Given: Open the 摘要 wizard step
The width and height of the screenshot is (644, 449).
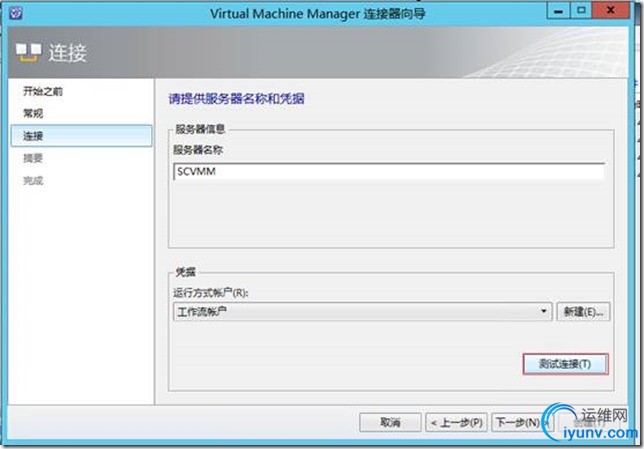Looking at the screenshot, I should coord(33,158).
